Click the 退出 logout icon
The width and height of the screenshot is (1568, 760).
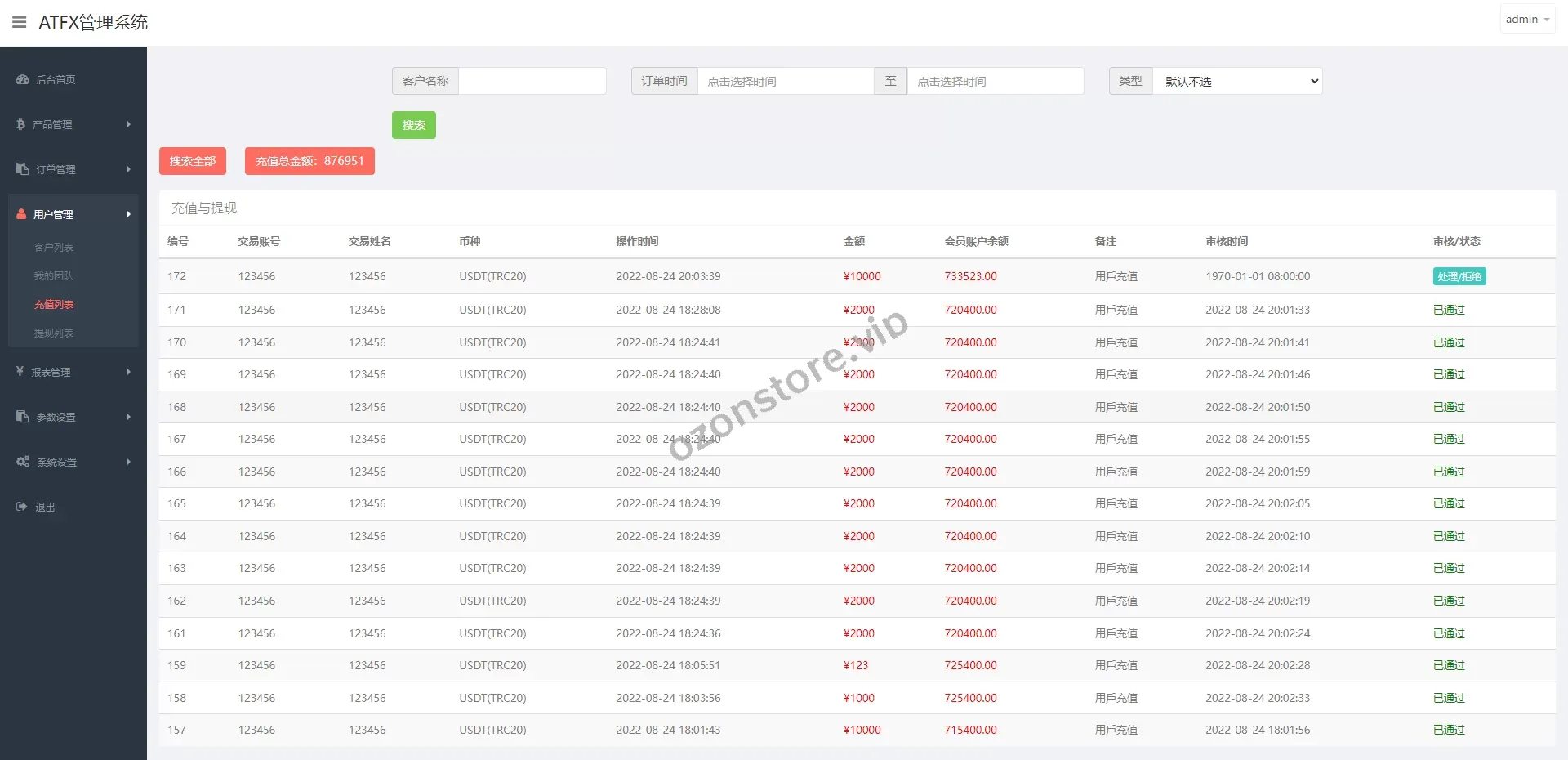tap(20, 507)
